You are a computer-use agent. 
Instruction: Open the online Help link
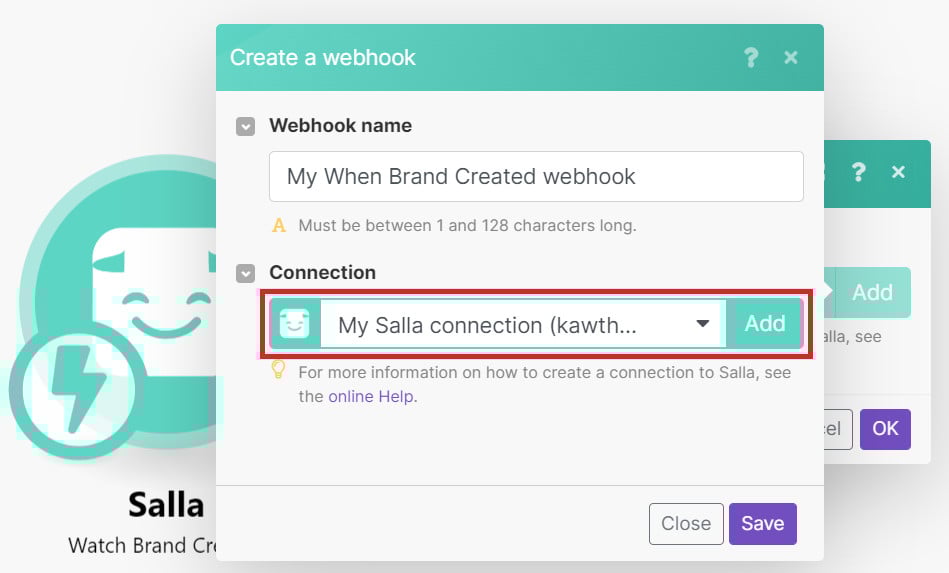pos(372,396)
